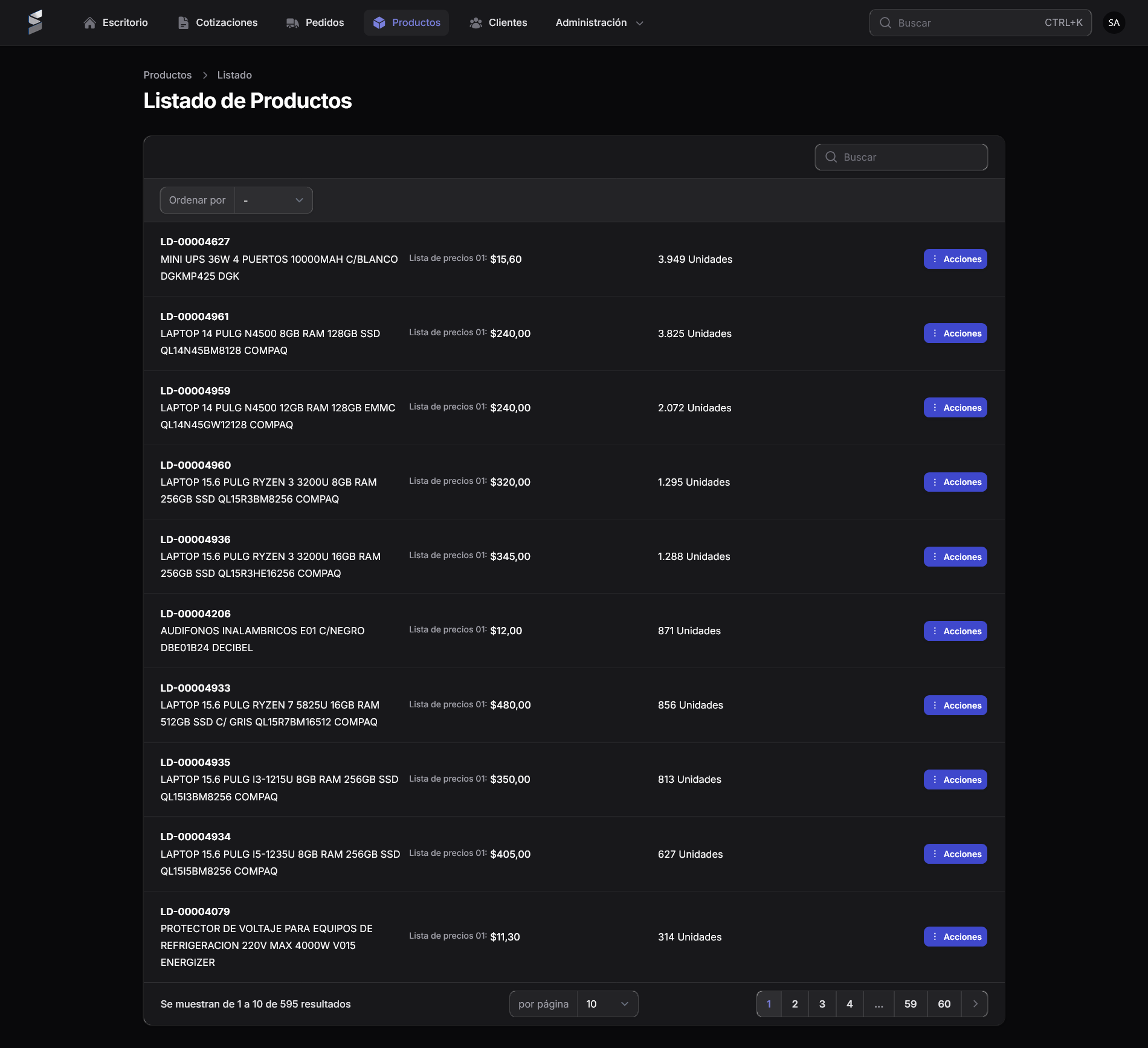The image size is (1148, 1048).
Task: Open the kebab menu on the MINI UPS Acciones button
Action: pos(935,259)
